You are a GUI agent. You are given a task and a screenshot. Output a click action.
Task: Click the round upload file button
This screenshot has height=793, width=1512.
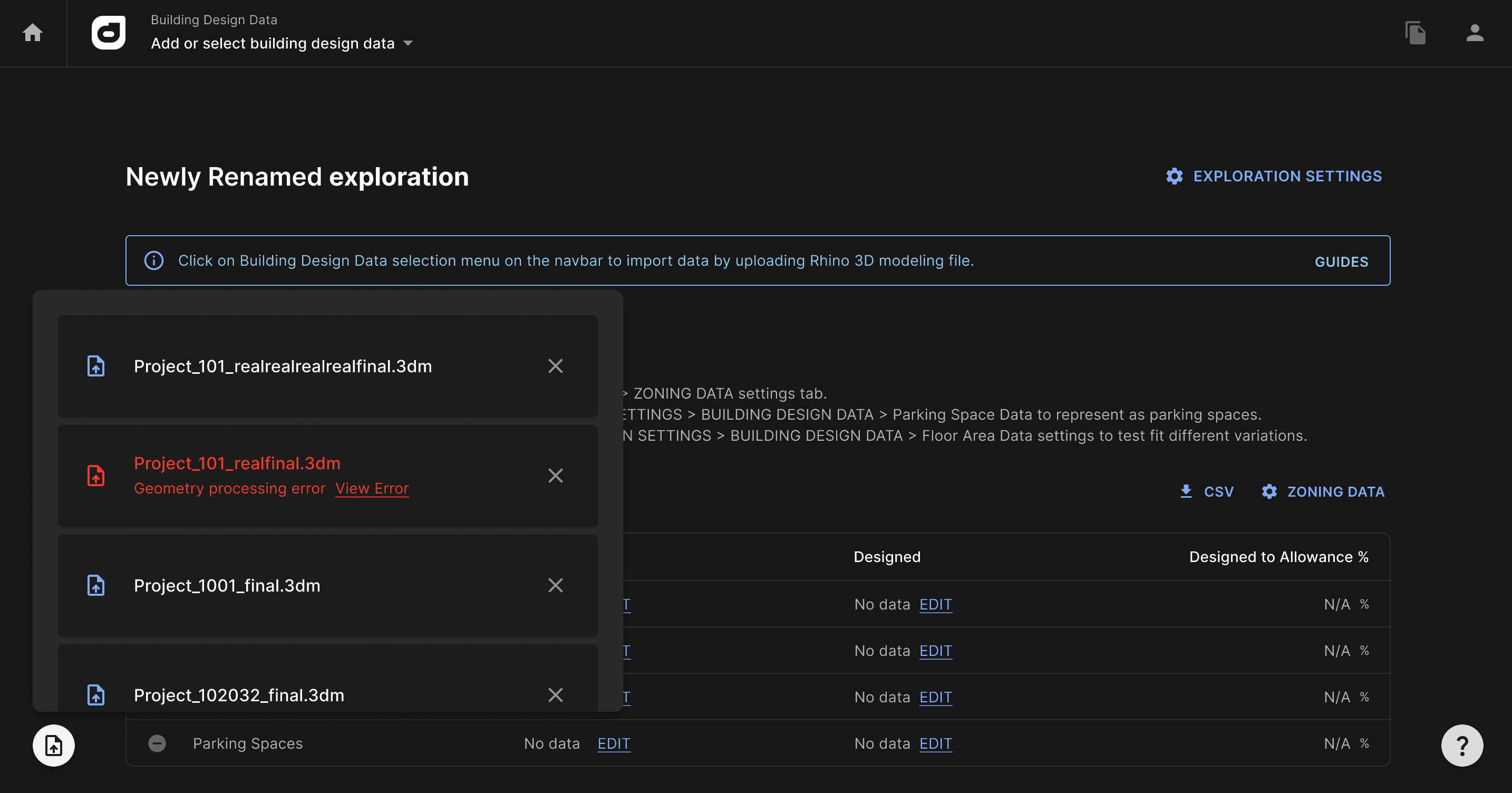[x=53, y=746]
